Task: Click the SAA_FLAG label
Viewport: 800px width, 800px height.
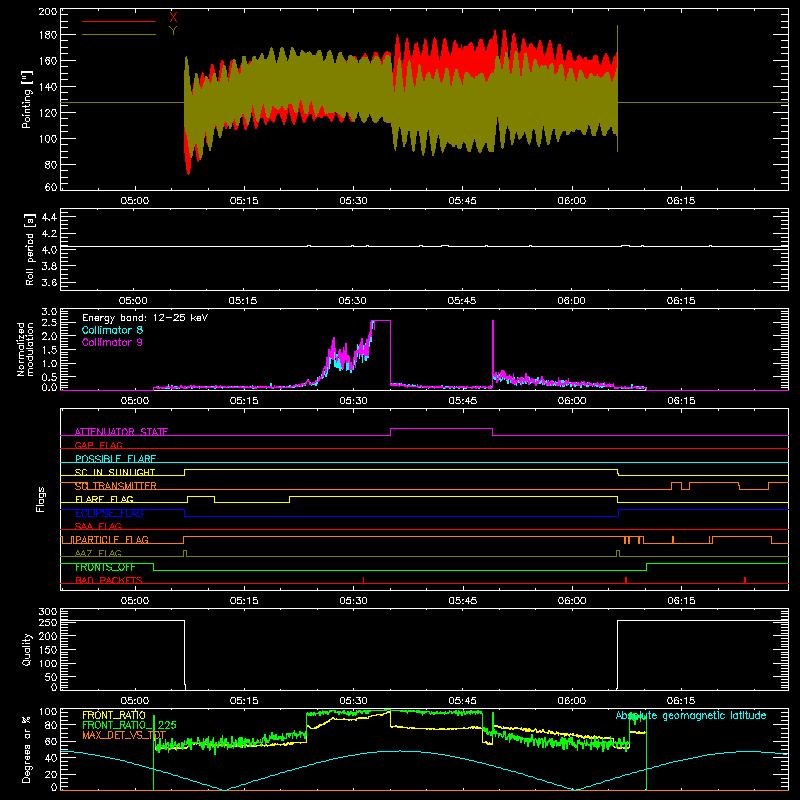Action: [98, 526]
